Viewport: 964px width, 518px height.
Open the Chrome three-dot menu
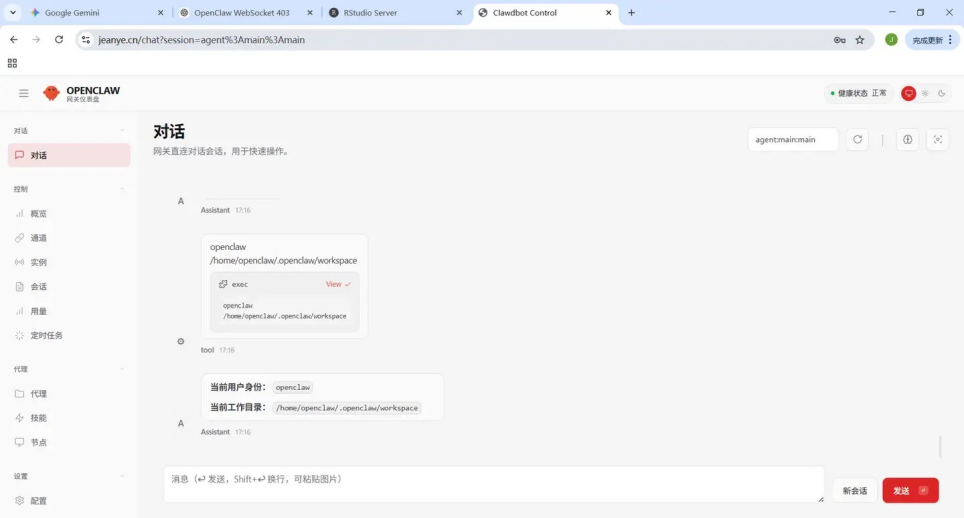tap(950, 40)
